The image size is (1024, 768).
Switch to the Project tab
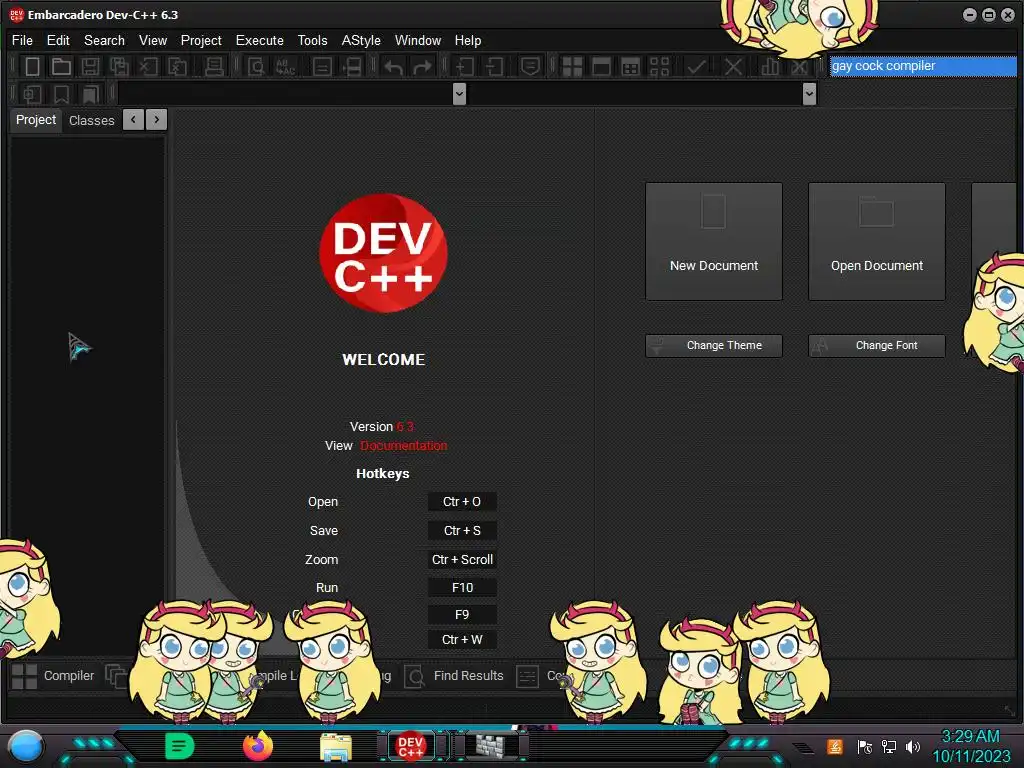pos(36,120)
